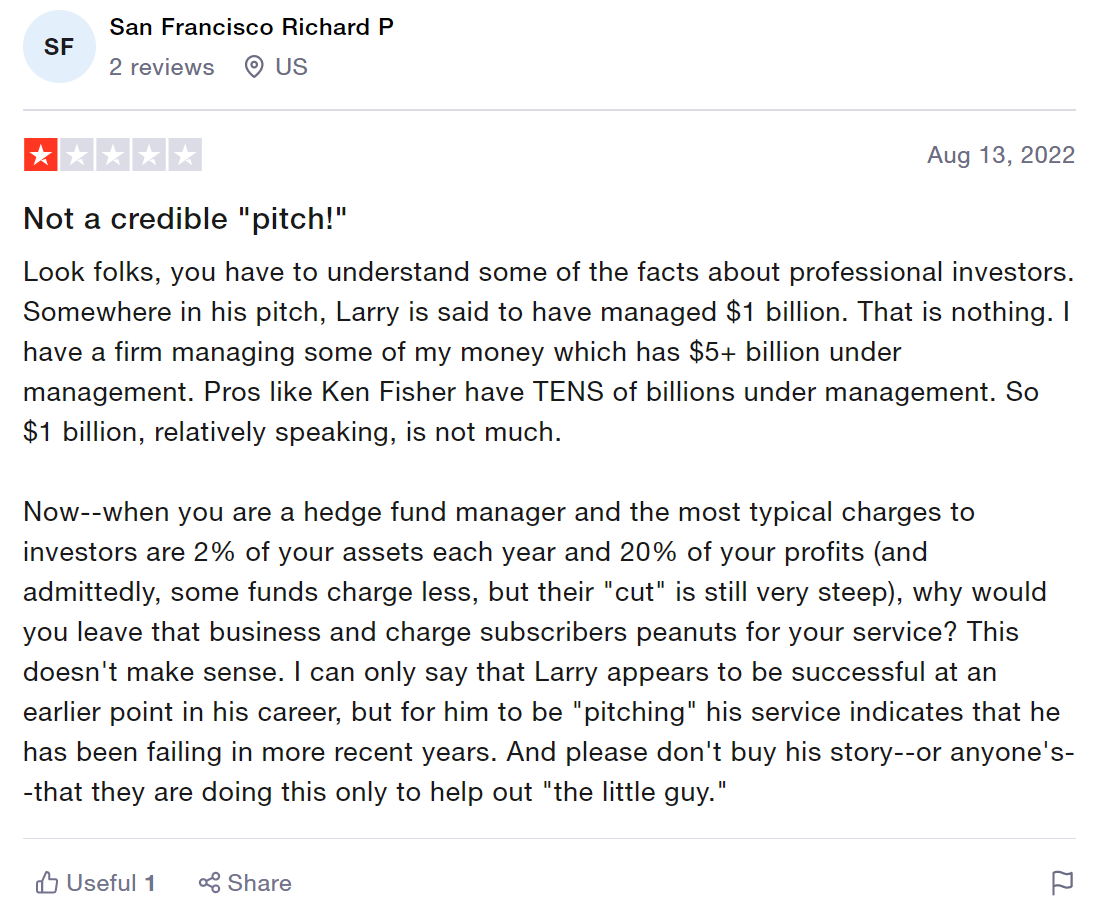This screenshot has width=1102, height=922.
Task: Click the Share button text
Action: pyautogui.click(x=259, y=883)
